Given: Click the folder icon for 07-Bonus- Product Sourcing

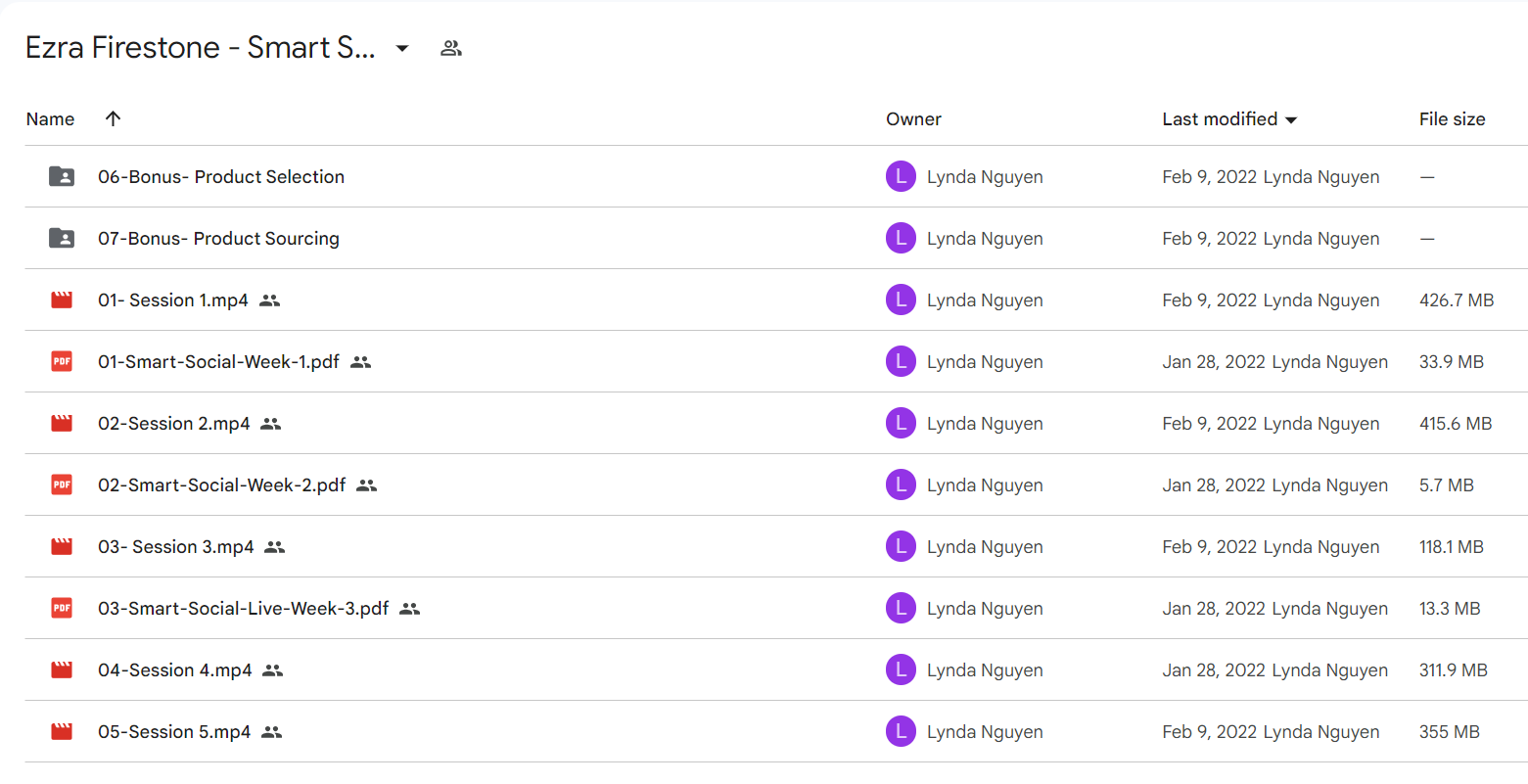Looking at the screenshot, I should (62, 238).
